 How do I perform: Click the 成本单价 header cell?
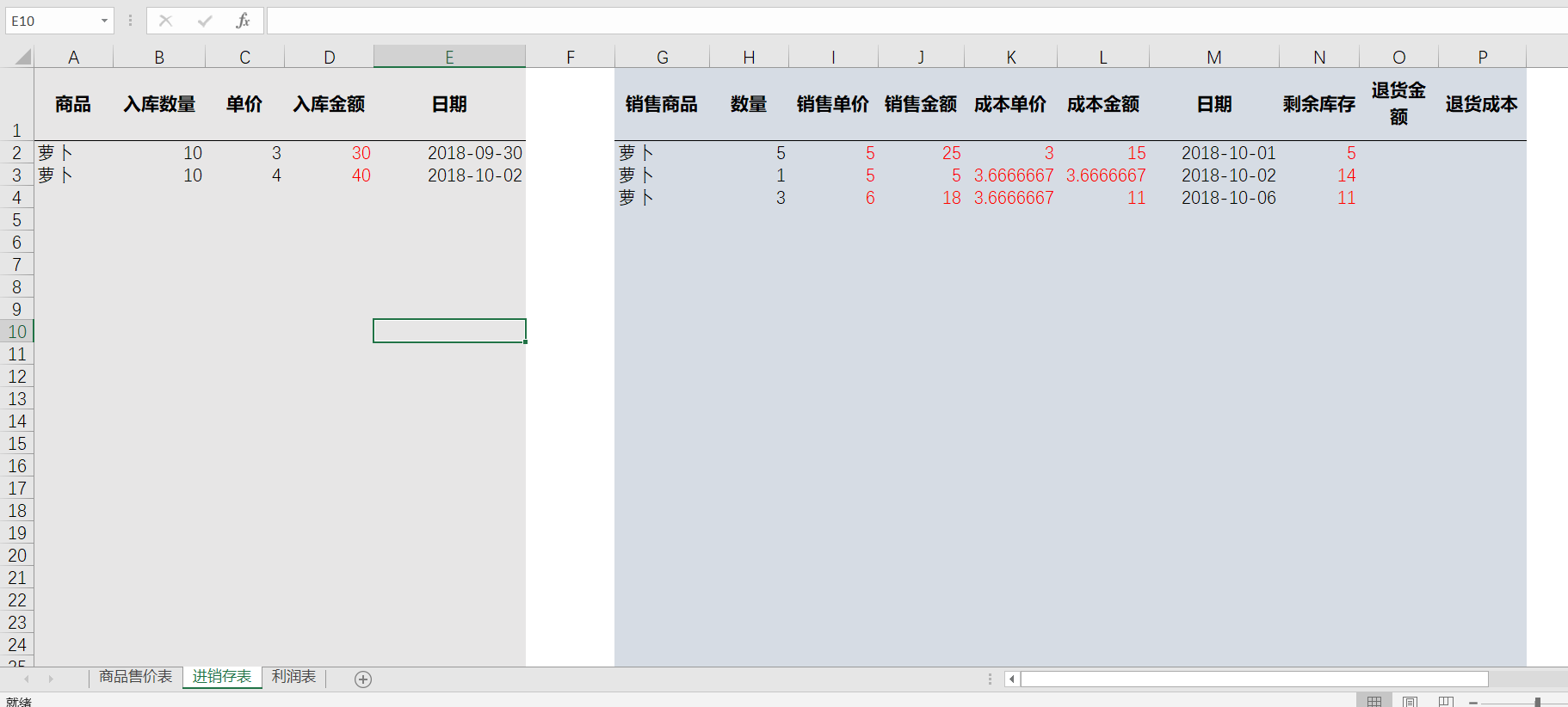point(1011,104)
